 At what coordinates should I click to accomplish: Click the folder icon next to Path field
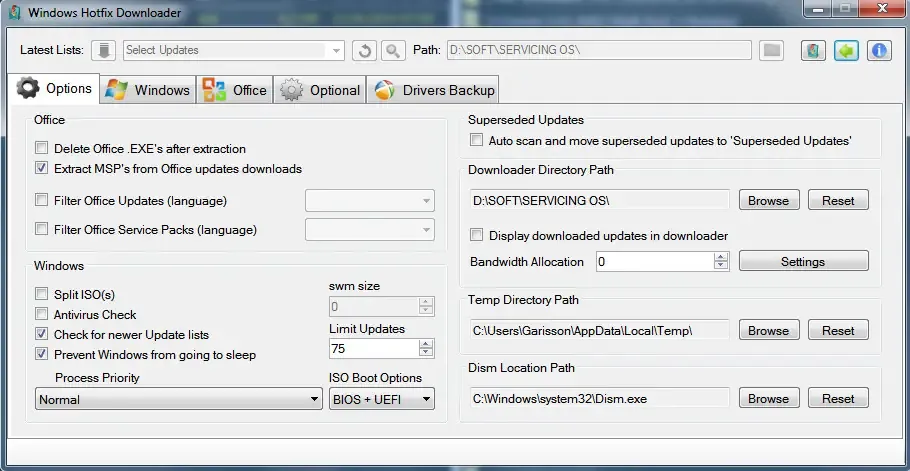771,50
